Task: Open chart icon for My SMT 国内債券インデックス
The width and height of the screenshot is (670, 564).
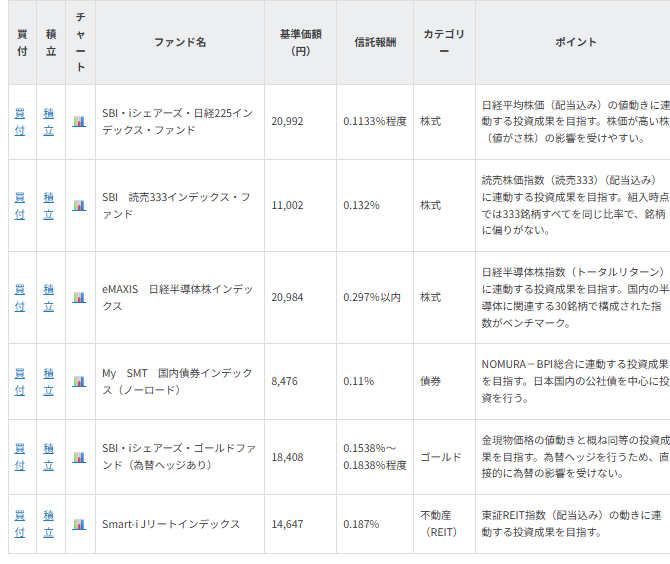Action: pos(79,381)
